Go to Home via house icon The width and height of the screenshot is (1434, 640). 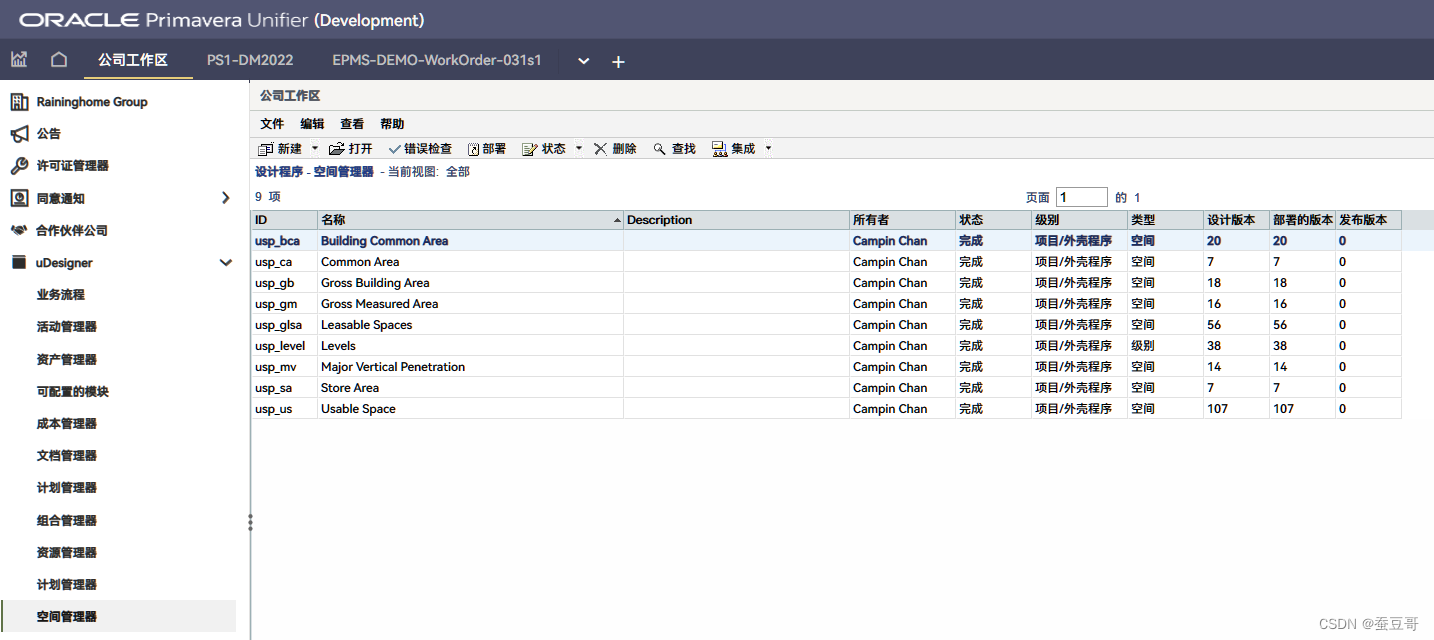[59, 60]
